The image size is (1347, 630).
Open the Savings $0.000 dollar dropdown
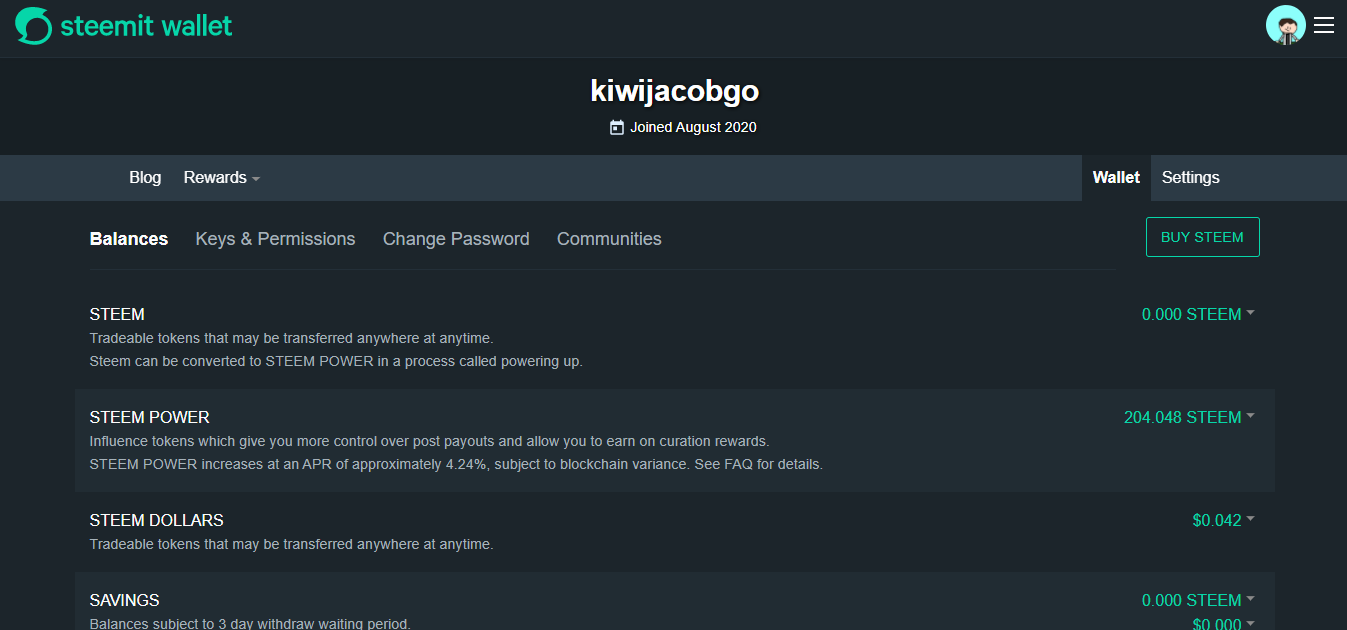click(x=1222, y=623)
